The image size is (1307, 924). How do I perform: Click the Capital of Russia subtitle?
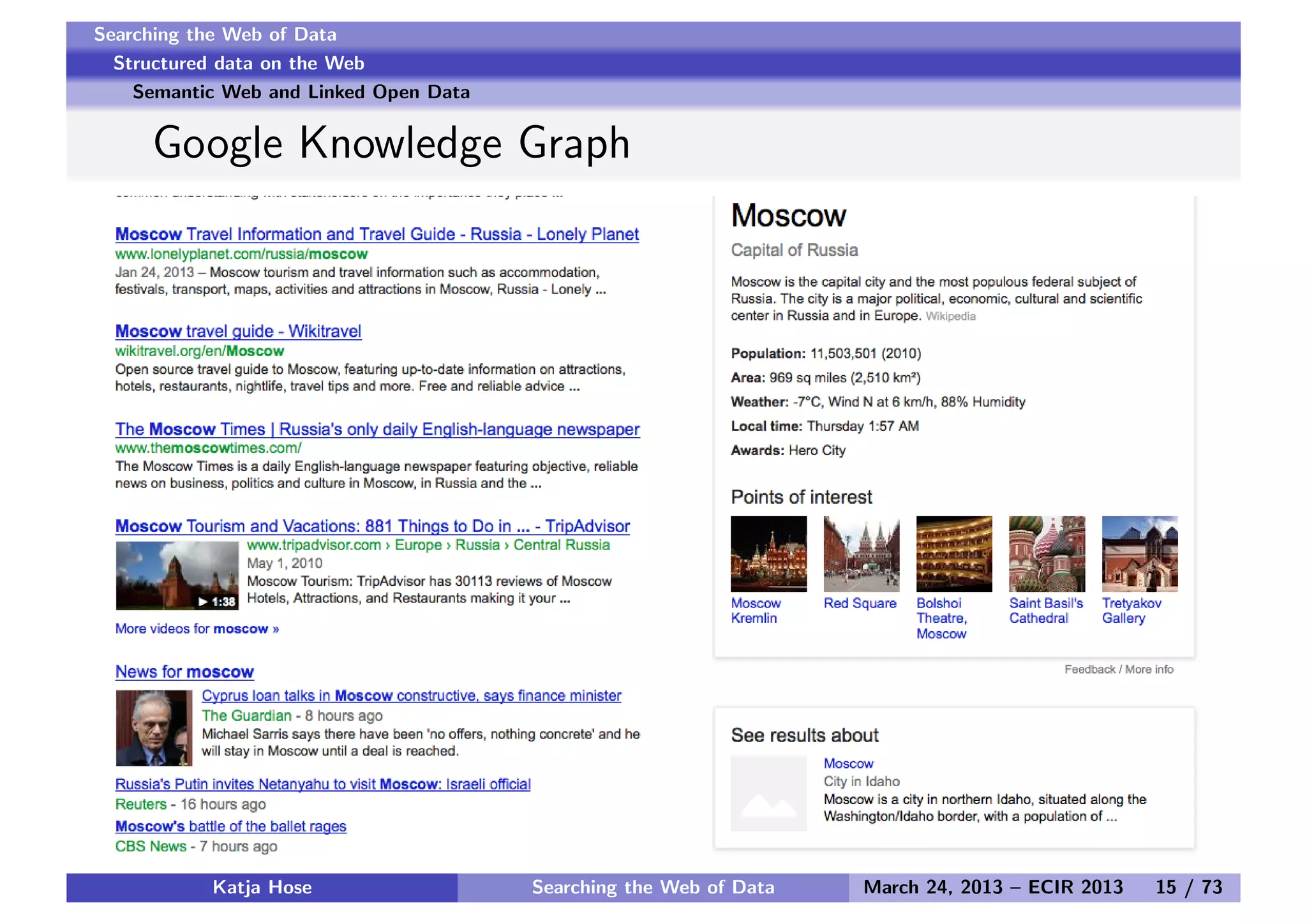[794, 250]
